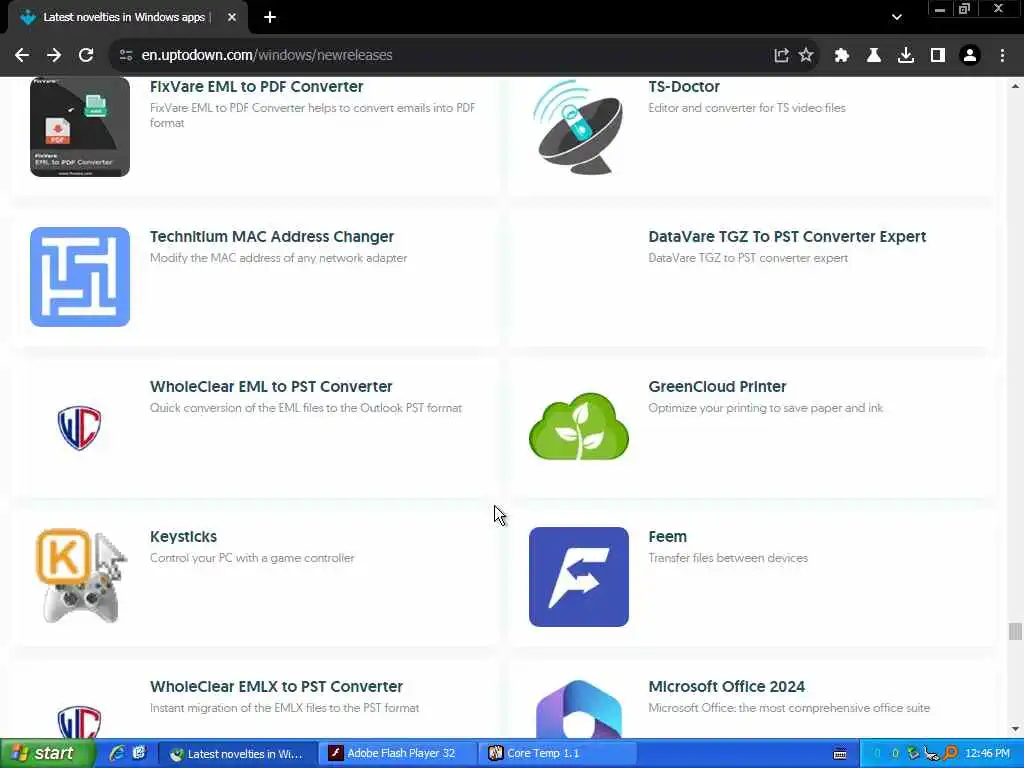Viewport: 1024px width, 768px height.
Task: Switch to Core Temp 1.1 taskbar item
Action: point(557,754)
